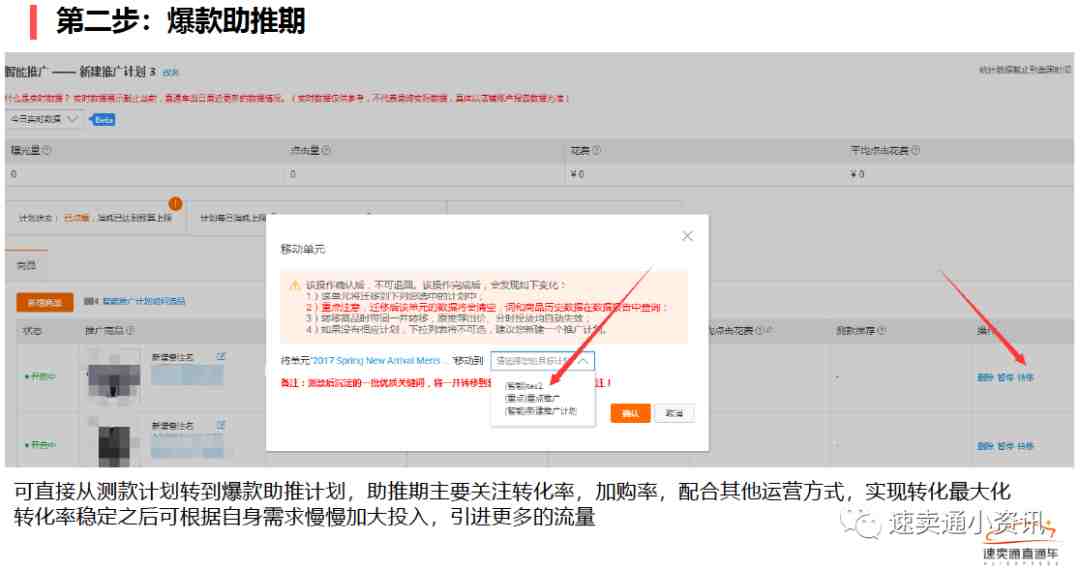Click the 取消 button in dialog
This screenshot has width=1080, height=570.
click(x=674, y=413)
